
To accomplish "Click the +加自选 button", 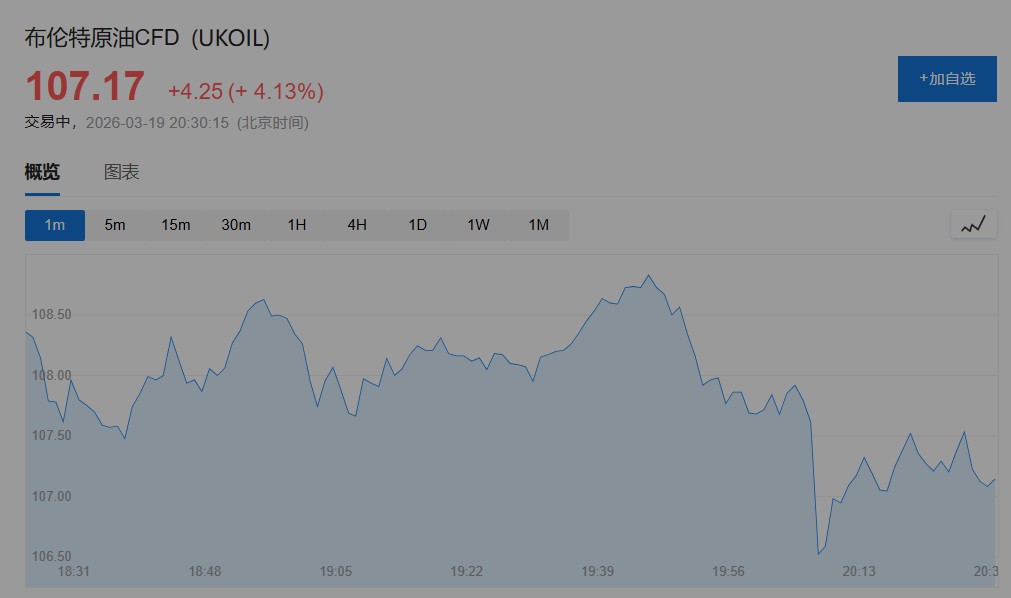I will (947, 79).
